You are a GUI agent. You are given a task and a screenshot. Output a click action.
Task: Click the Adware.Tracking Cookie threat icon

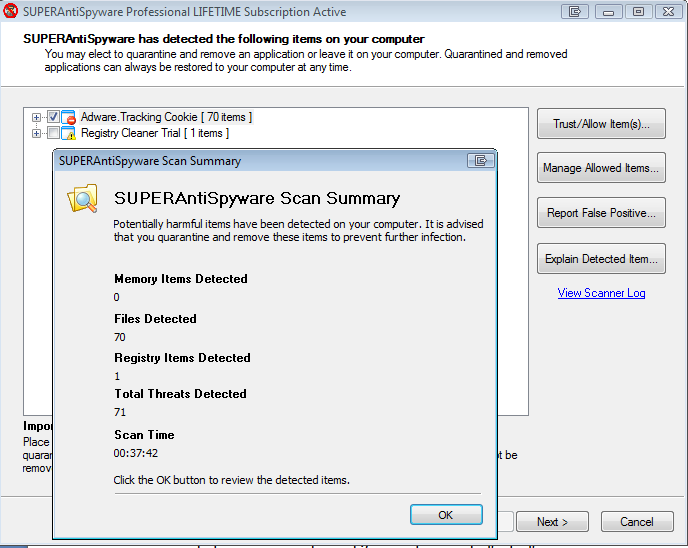[69, 118]
